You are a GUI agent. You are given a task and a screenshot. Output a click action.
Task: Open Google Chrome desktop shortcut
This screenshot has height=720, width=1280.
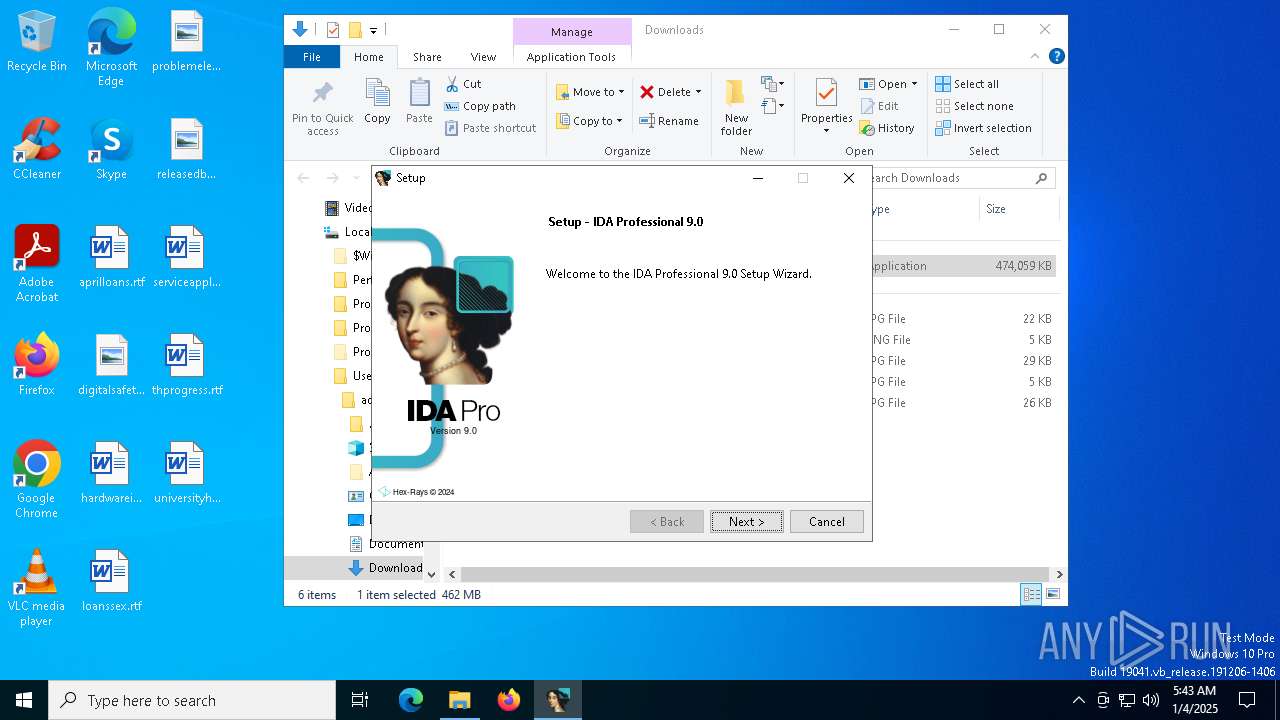click(37, 480)
